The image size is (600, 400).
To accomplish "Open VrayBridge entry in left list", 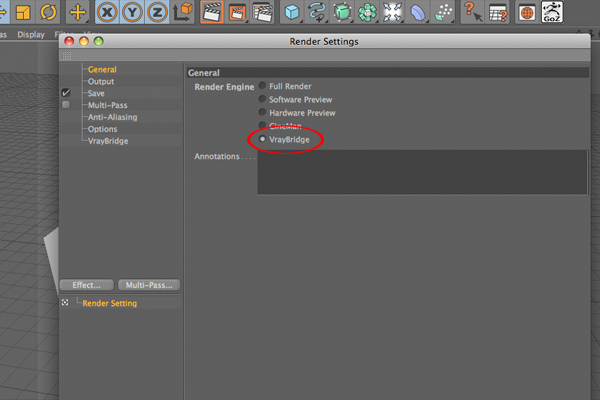I will [108, 141].
